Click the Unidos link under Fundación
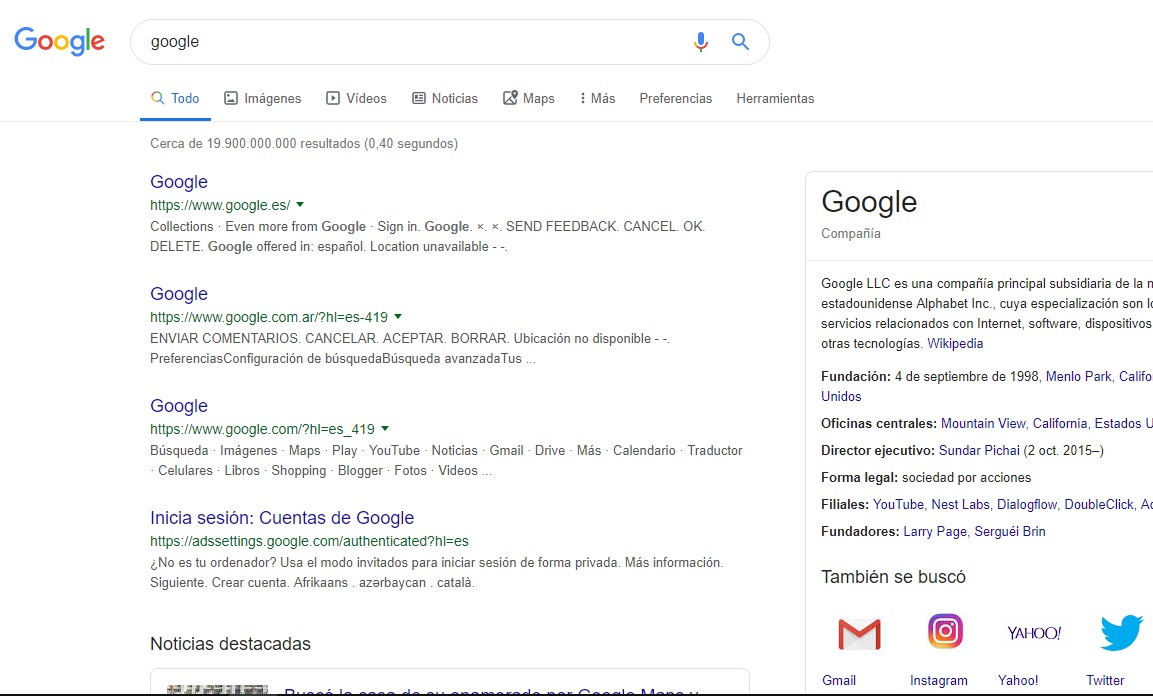 point(841,396)
